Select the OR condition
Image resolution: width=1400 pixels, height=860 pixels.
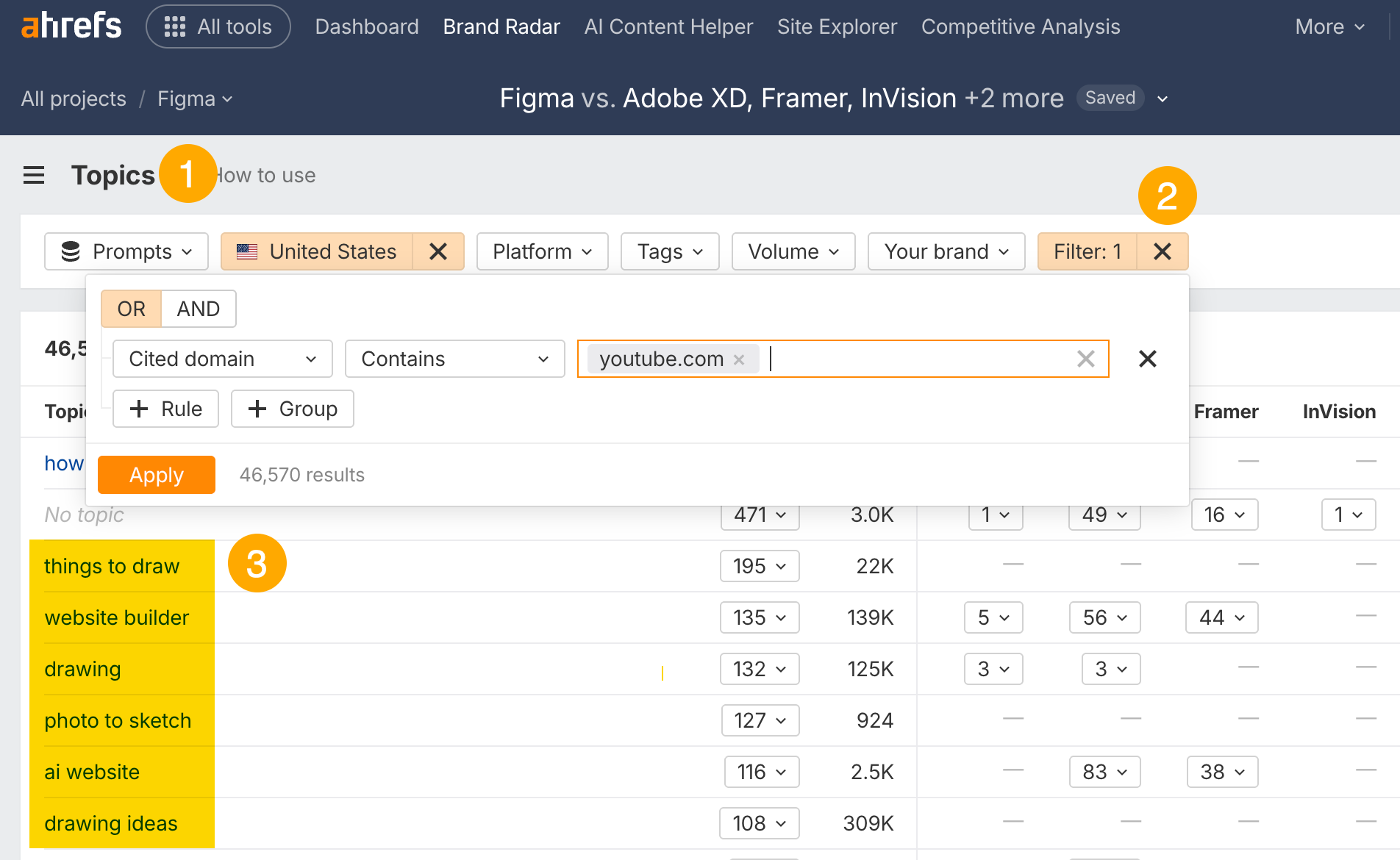[x=131, y=309]
